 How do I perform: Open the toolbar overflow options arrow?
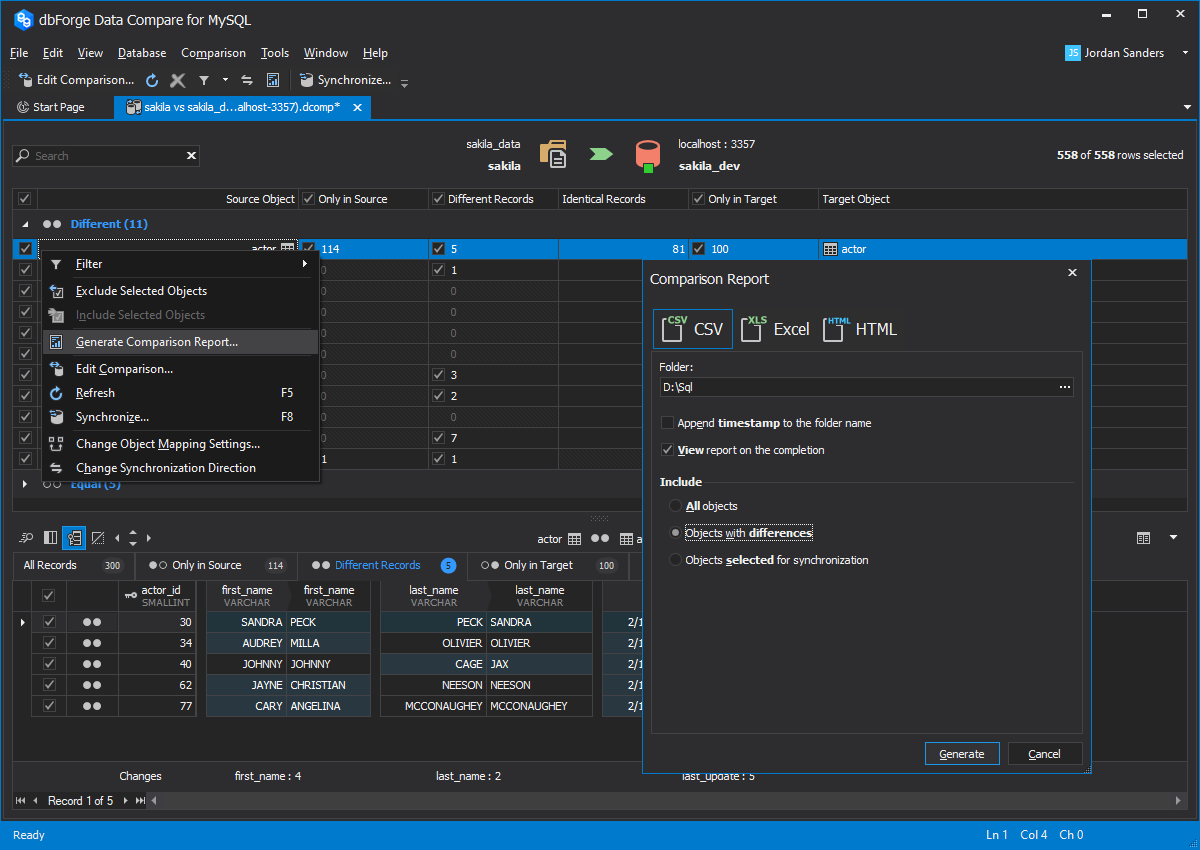point(404,82)
